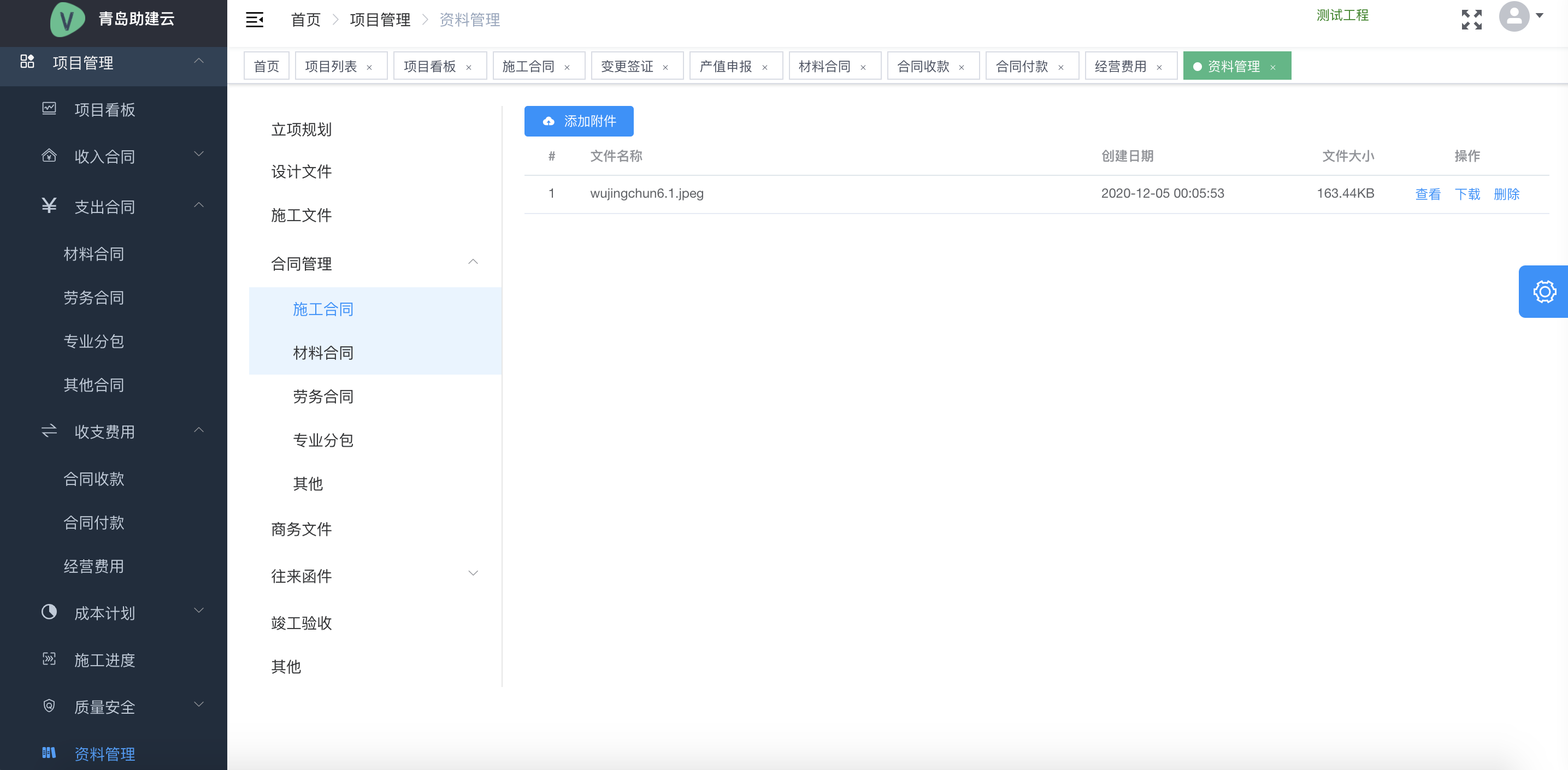Switch to the 合同付款 tab
The image size is (1568, 770).
1022,66
